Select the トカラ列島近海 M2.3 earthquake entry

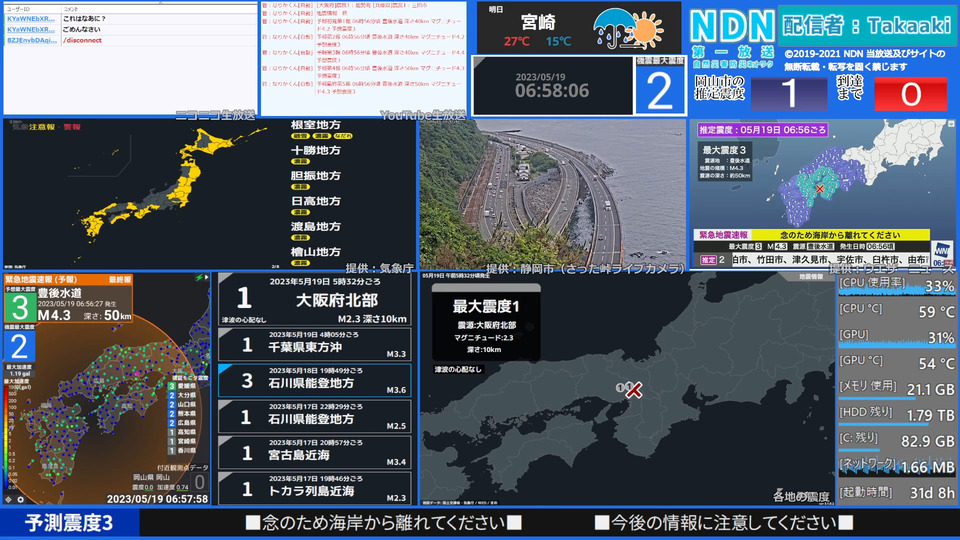[x=315, y=489]
